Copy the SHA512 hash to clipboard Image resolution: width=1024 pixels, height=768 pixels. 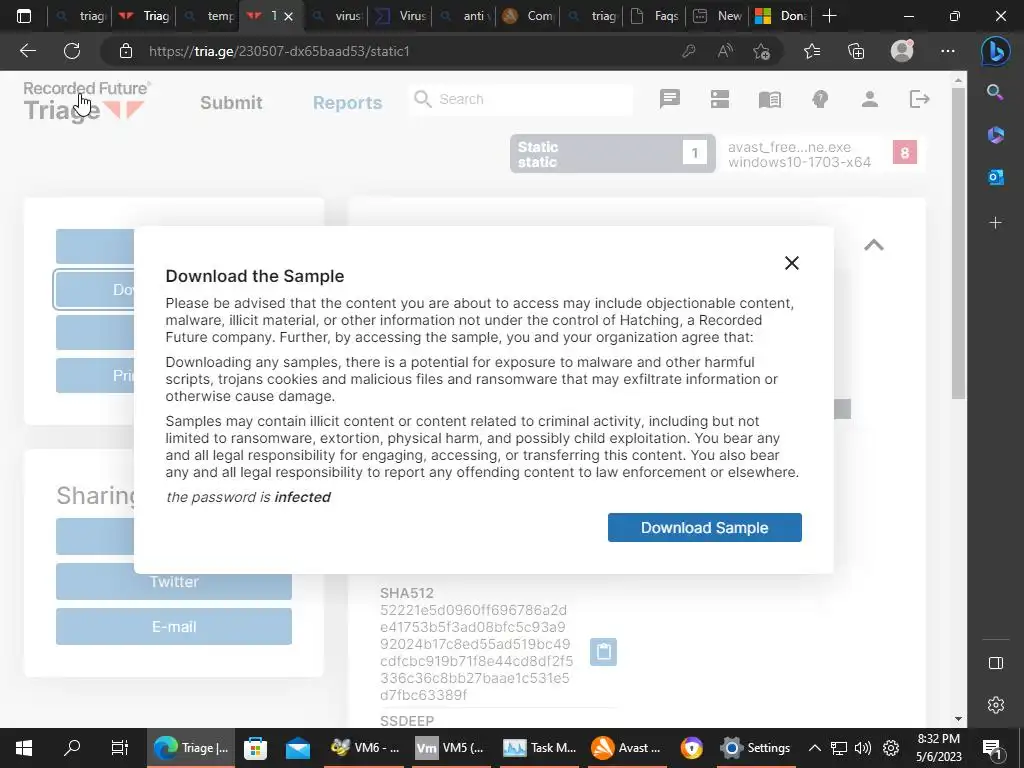[x=603, y=652]
